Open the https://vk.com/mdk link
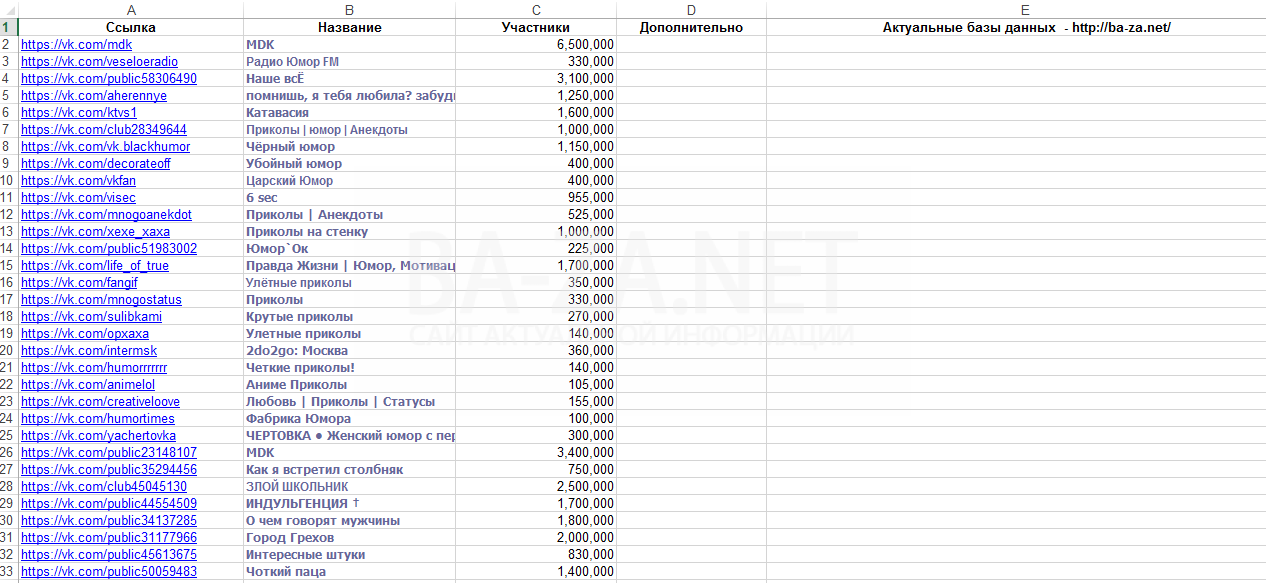The image size is (1266, 583). tap(76, 44)
